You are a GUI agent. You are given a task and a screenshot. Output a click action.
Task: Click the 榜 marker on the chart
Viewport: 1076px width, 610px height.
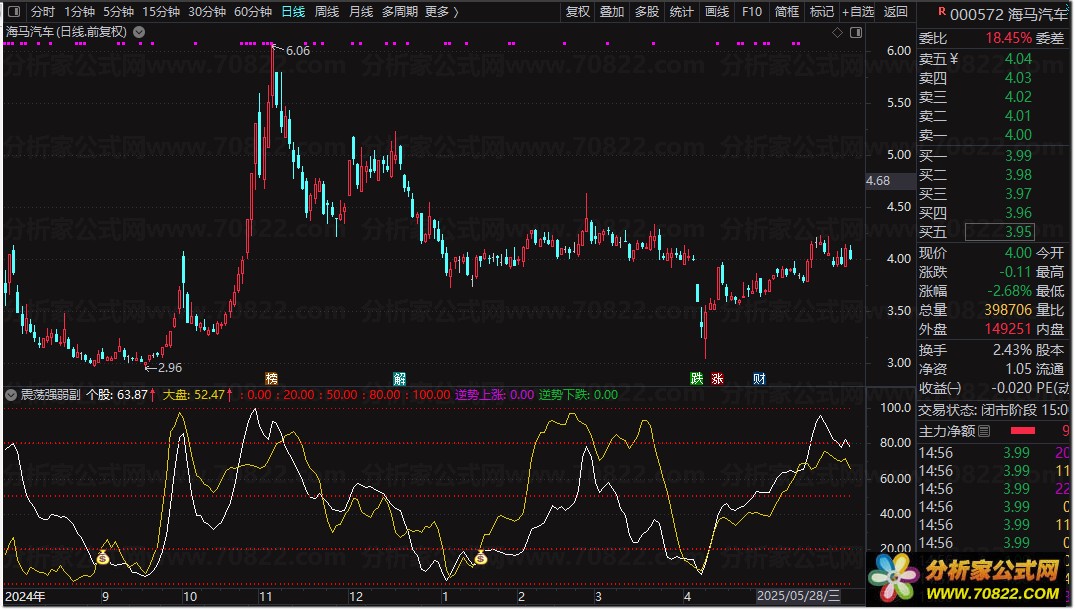(x=272, y=378)
